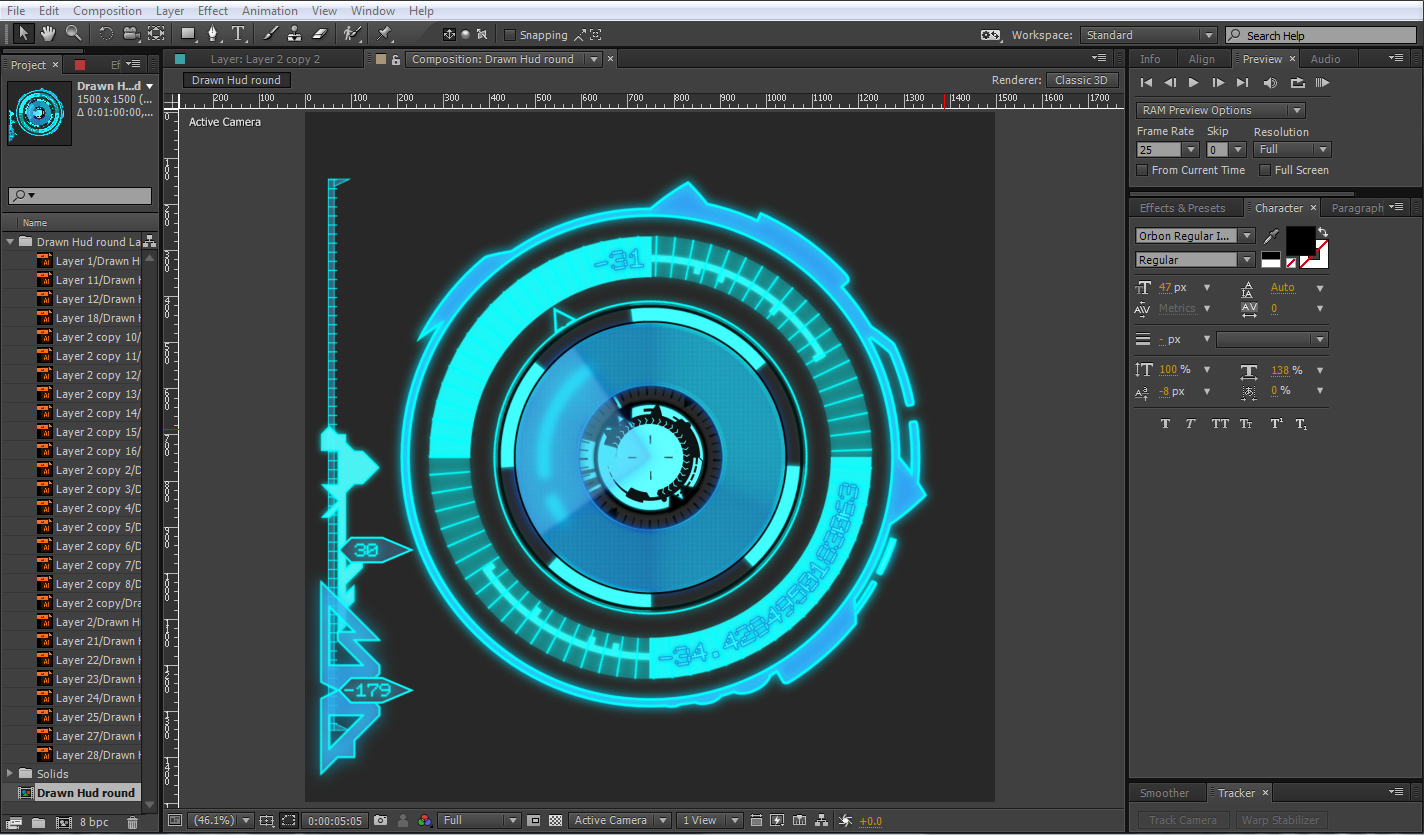Select the Roto Brush tool

point(351,33)
